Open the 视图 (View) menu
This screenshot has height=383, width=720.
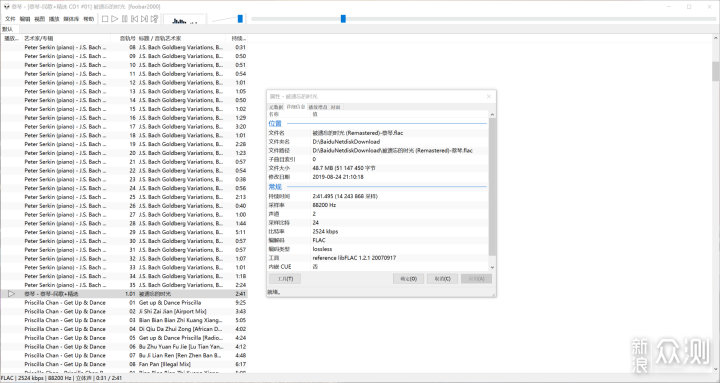pyautogui.click(x=39, y=19)
